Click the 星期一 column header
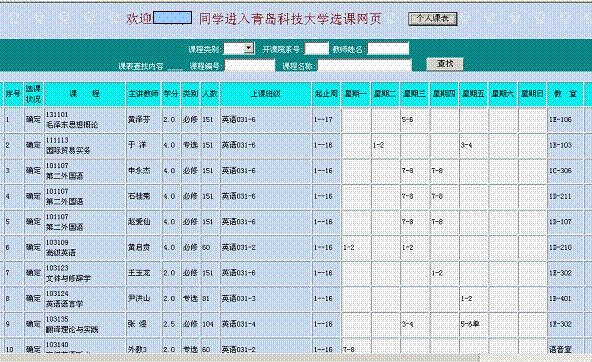592x362 pixels. click(x=356, y=94)
